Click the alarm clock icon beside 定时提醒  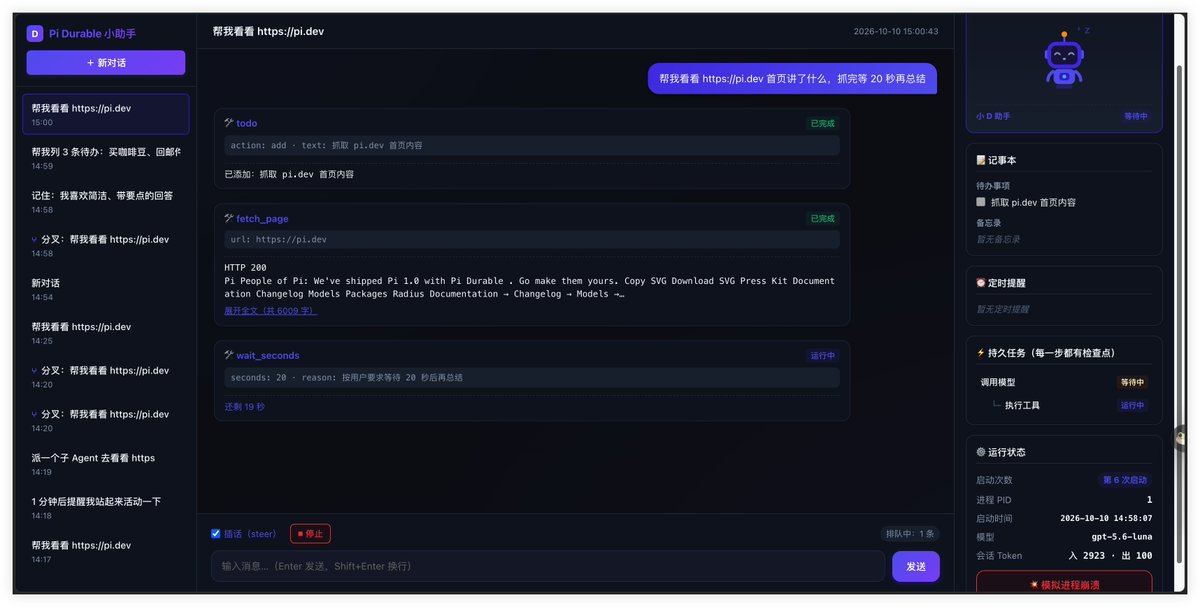(981, 283)
